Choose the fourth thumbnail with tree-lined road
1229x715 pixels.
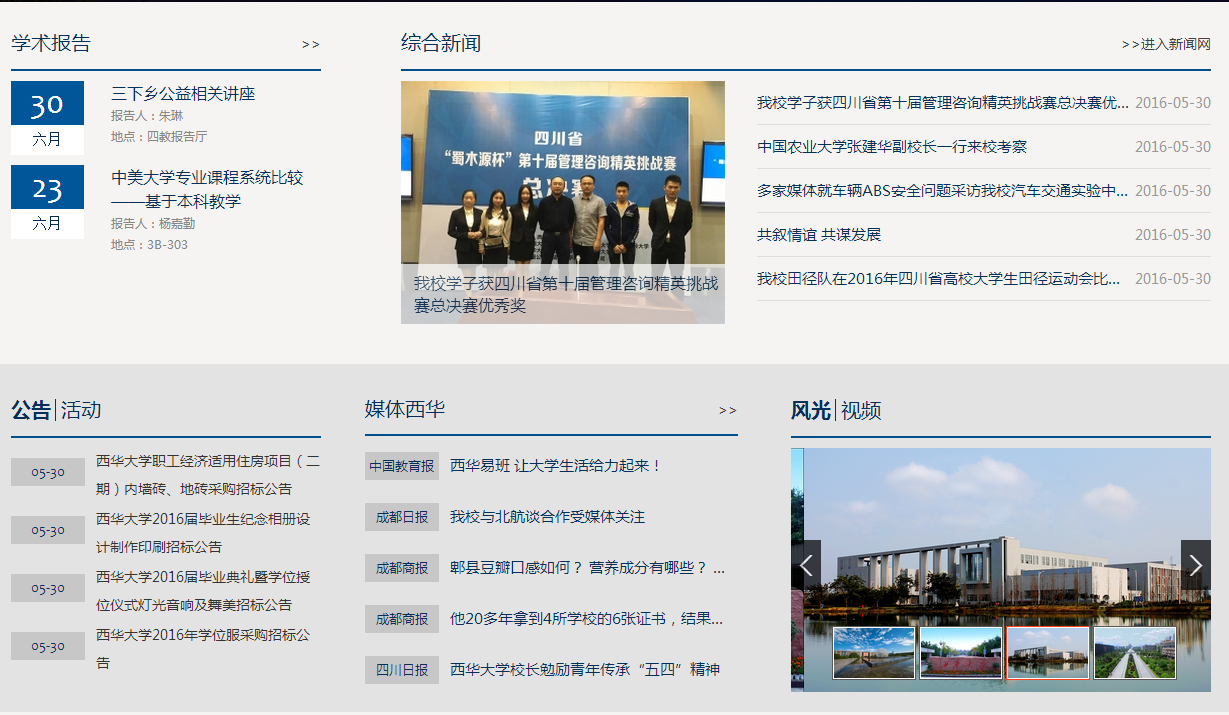[x=1135, y=653]
